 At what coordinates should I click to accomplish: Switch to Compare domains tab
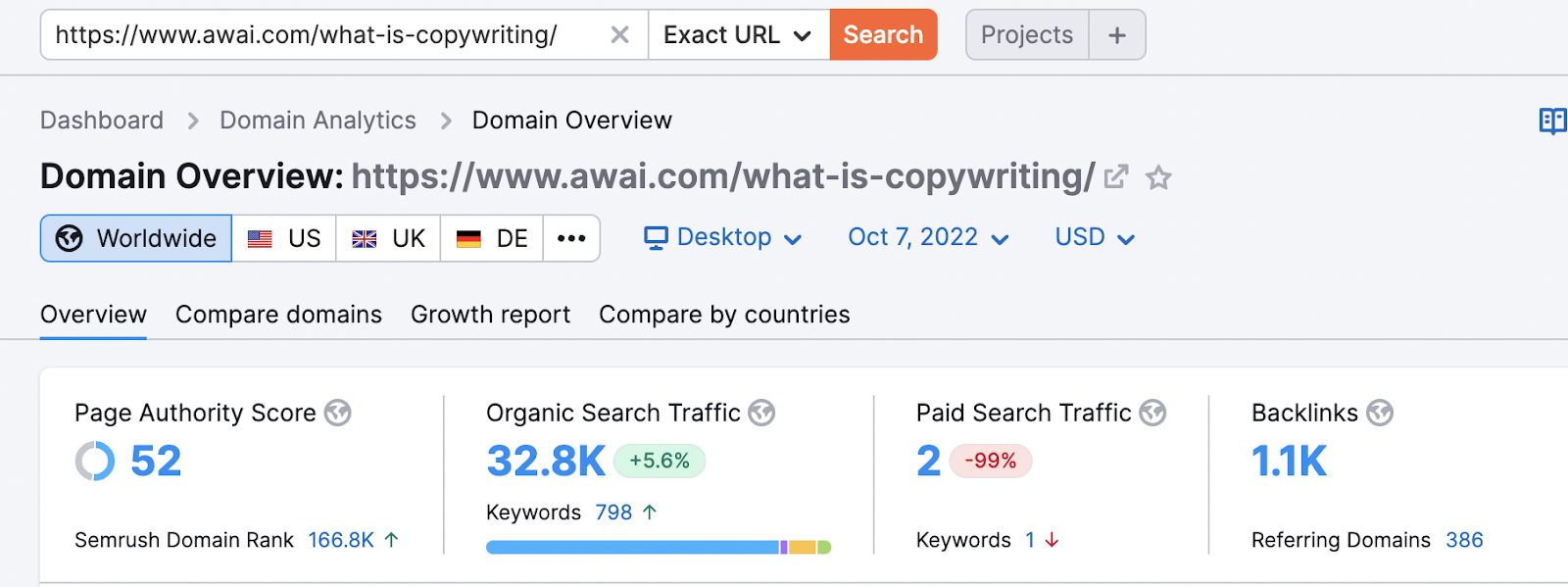[278, 315]
